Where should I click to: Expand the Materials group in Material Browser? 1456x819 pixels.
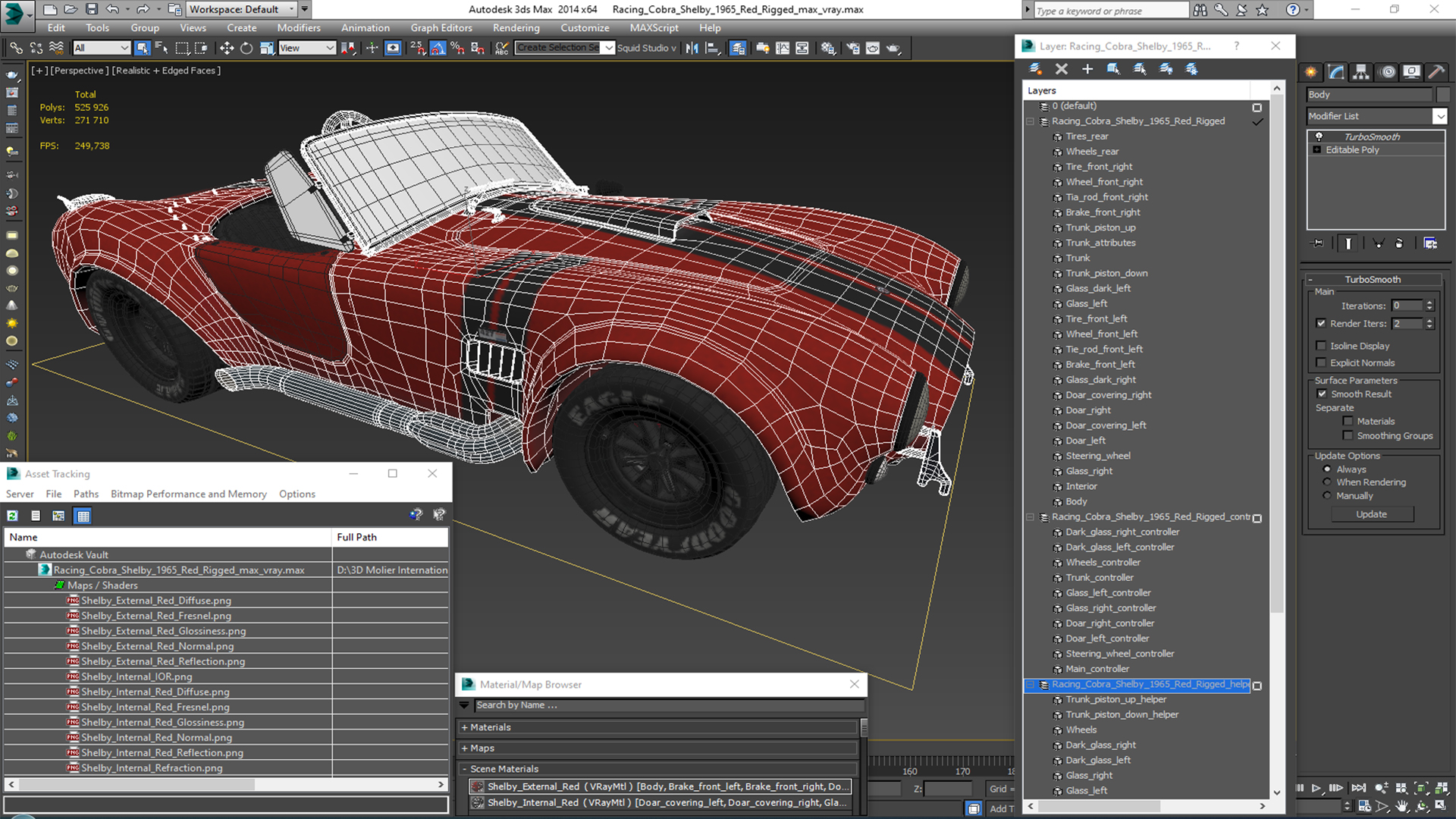point(464,727)
